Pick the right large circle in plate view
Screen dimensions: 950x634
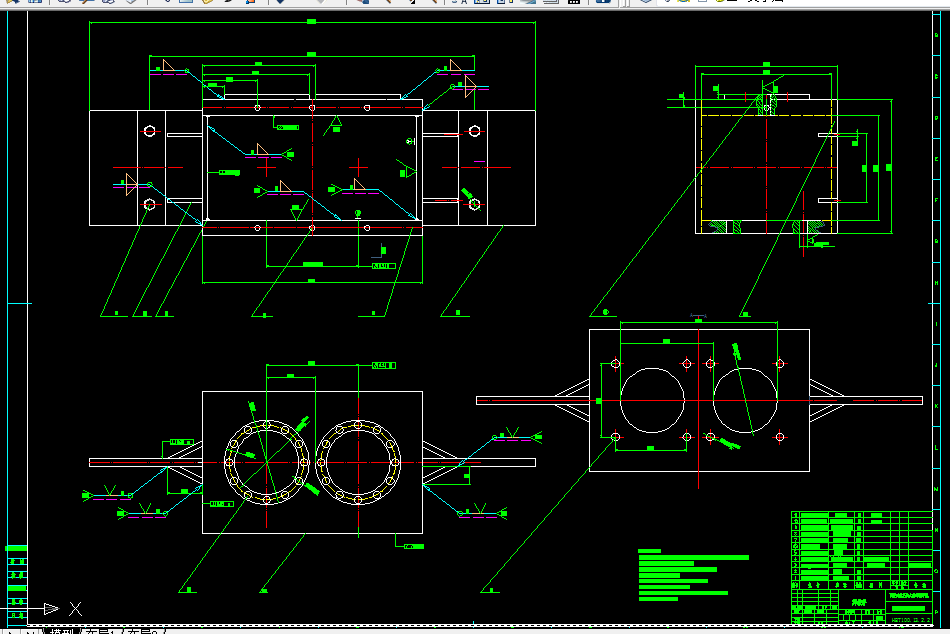(745, 401)
